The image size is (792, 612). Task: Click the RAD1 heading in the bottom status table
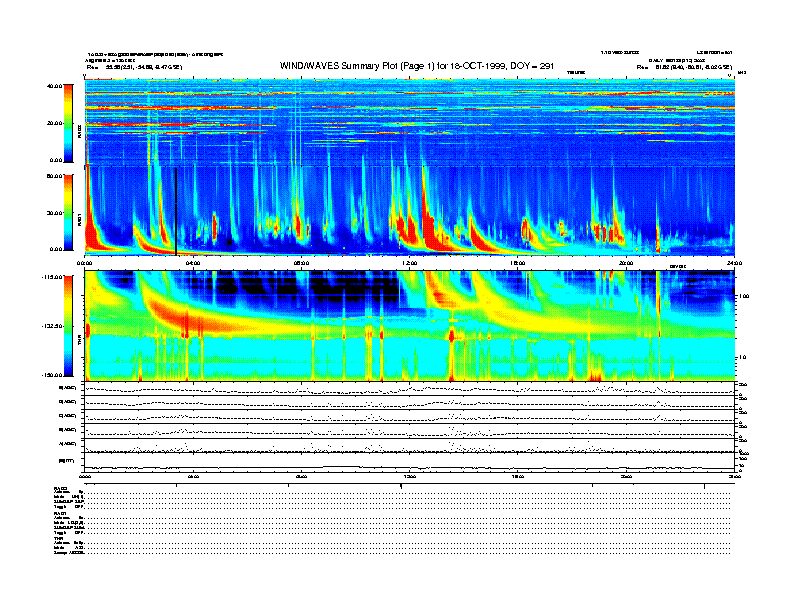point(61,514)
